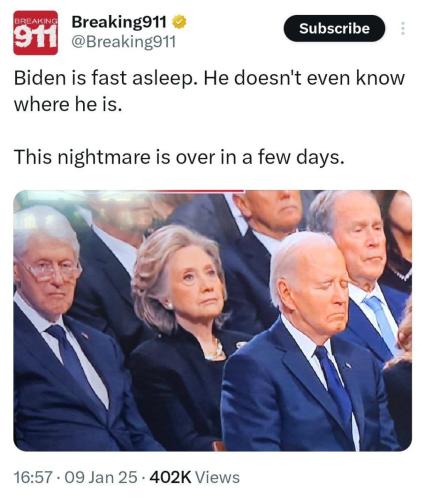Click the 'where he is.' text line
The height and width of the screenshot is (500, 425).
click(68, 105)
